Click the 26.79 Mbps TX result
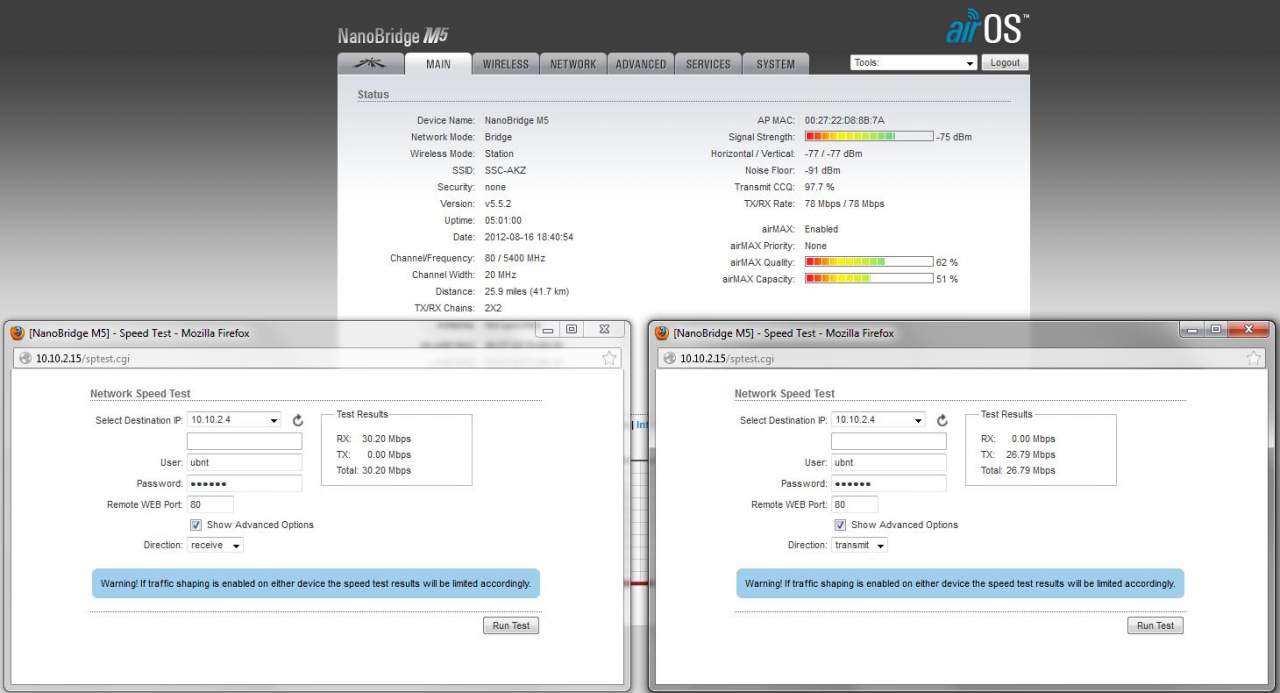The image size is (1280, 693). [1030, 454]
